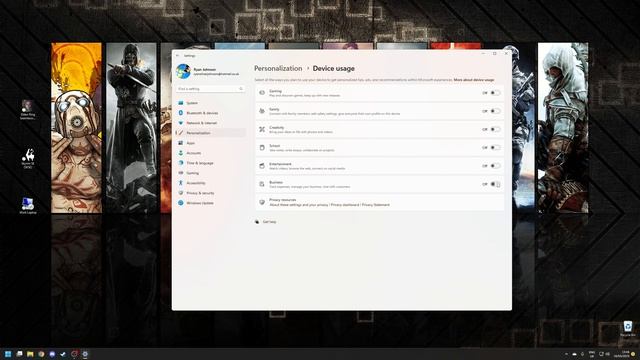Click the School row icon
This screenshot has height=360, width=640.
pyautogui.click(x=262, y=148)
